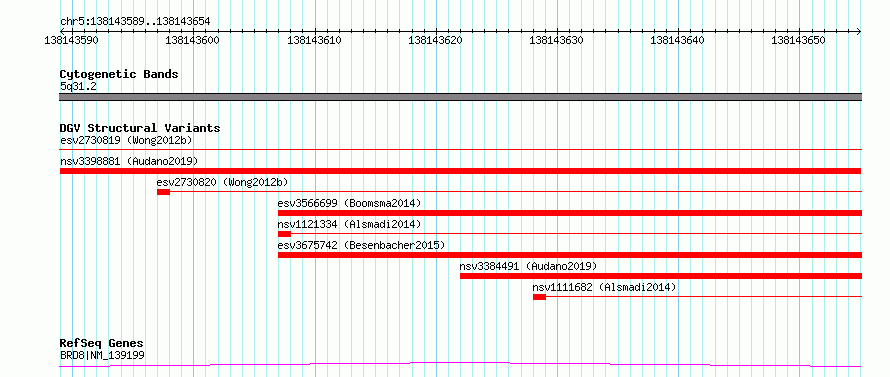The height and width of the screenshot is (377, 890).
Task: Click the 138143620 ruler tick label
Action: (x=435, y=40)
